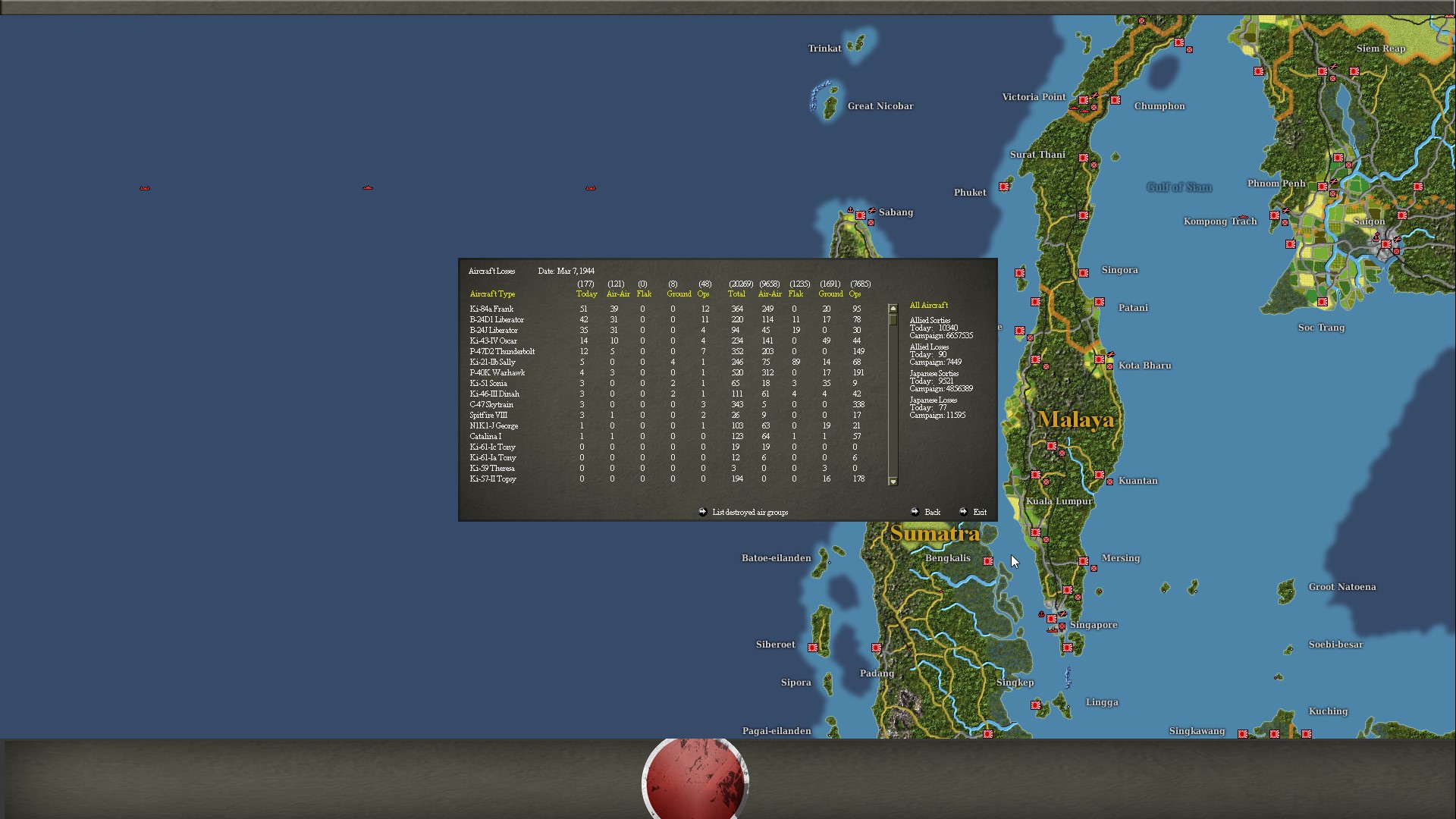Select the base flag icon at Kuantan
This screenshot has height=819, width=1456.
pos(1100,475)
